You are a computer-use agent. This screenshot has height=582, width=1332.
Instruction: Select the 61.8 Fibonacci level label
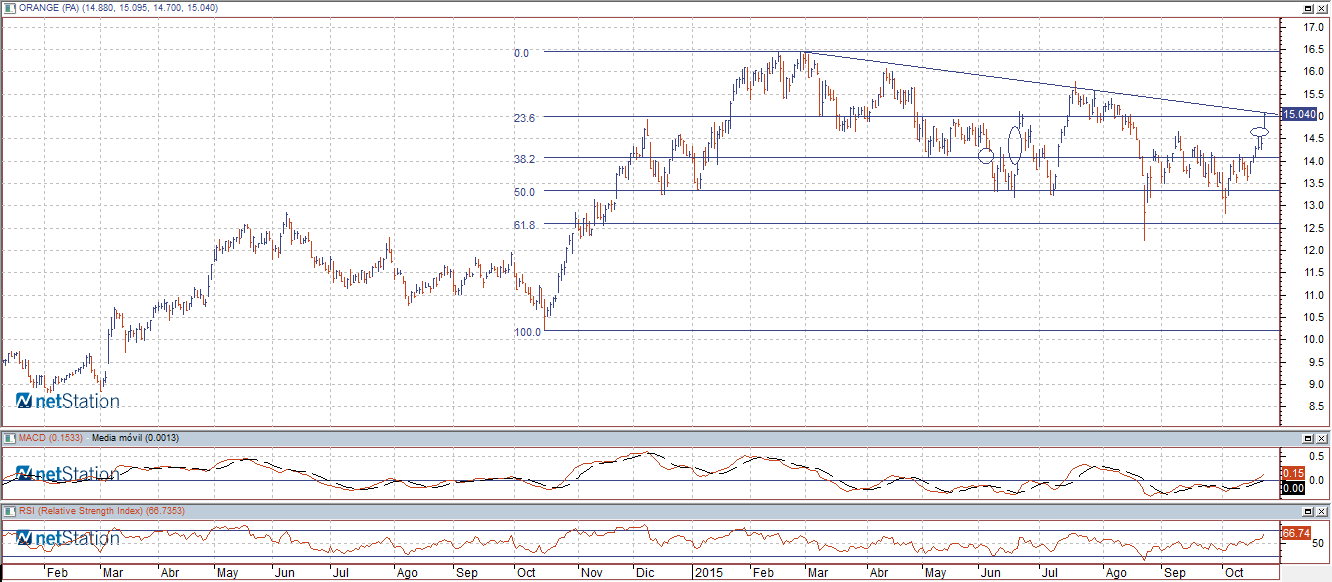pos(525,226)
